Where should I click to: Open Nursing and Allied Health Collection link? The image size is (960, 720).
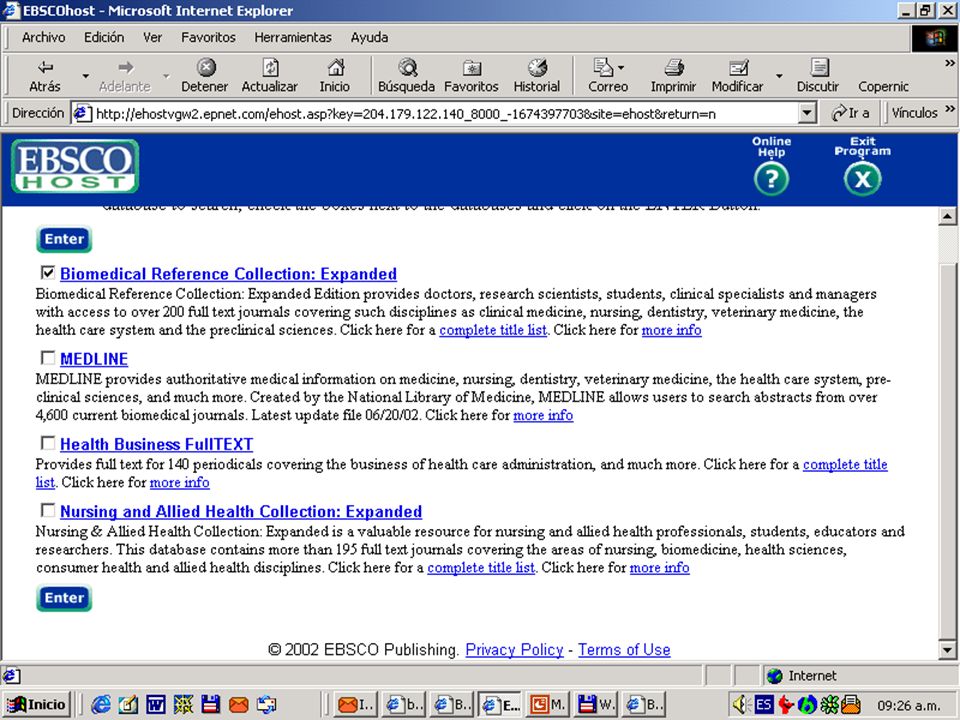pyautogui.click(x=241, y=511)
